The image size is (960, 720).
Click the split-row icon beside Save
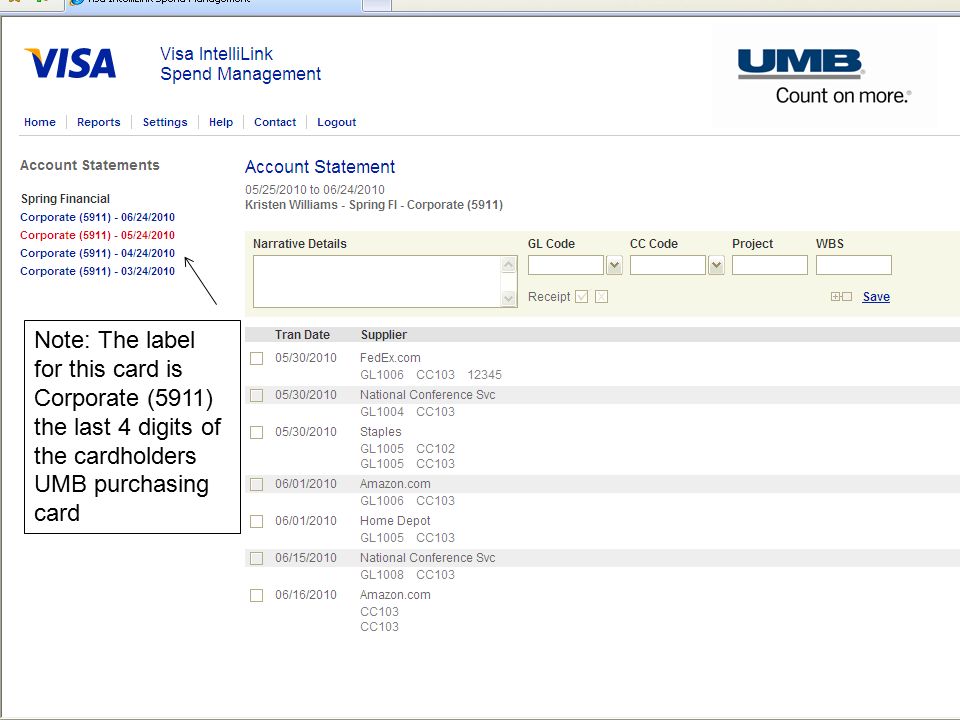(841, 297)
